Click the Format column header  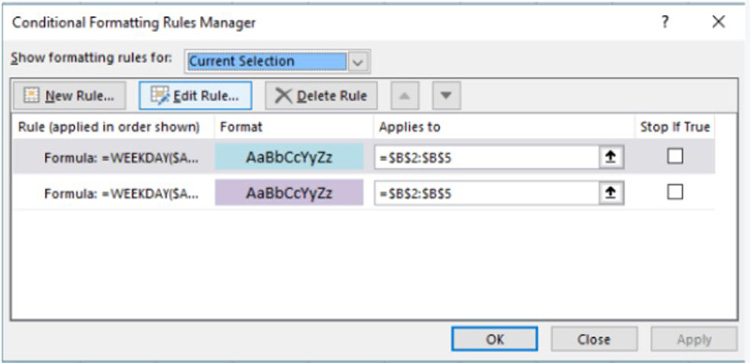pos(242,127)
